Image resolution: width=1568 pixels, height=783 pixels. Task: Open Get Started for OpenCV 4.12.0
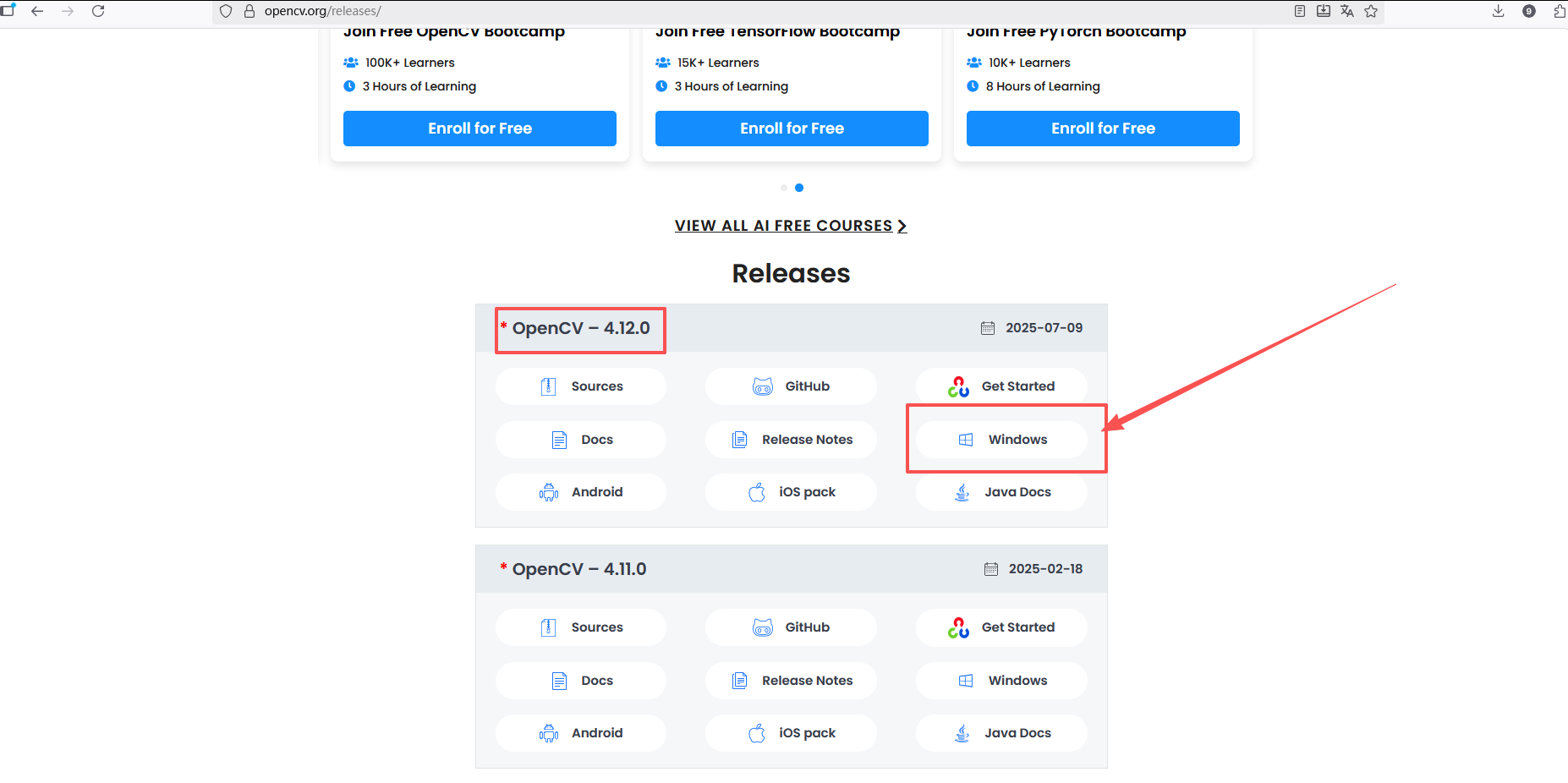(x=1001, y=386)
